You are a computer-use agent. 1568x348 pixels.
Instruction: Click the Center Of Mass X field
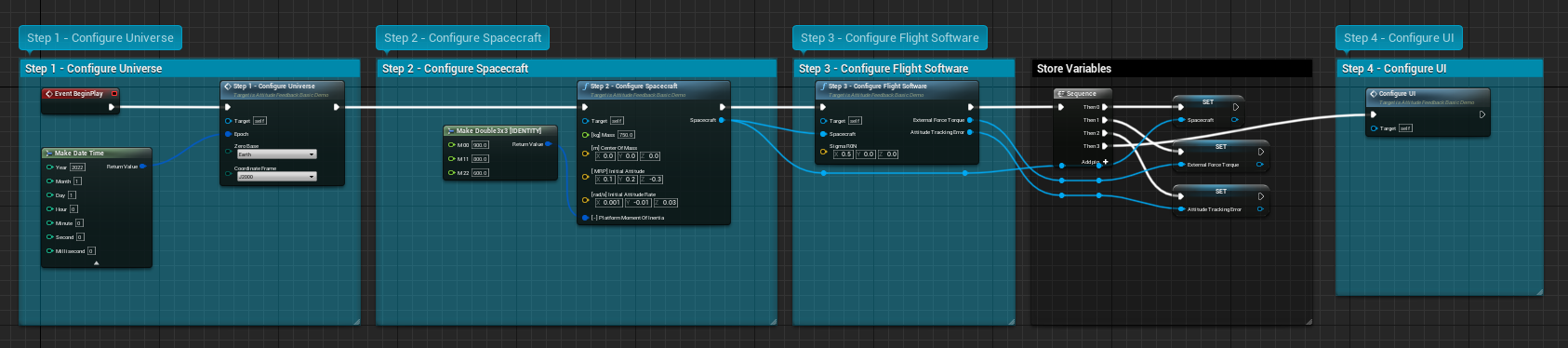[x=605, y=156]
